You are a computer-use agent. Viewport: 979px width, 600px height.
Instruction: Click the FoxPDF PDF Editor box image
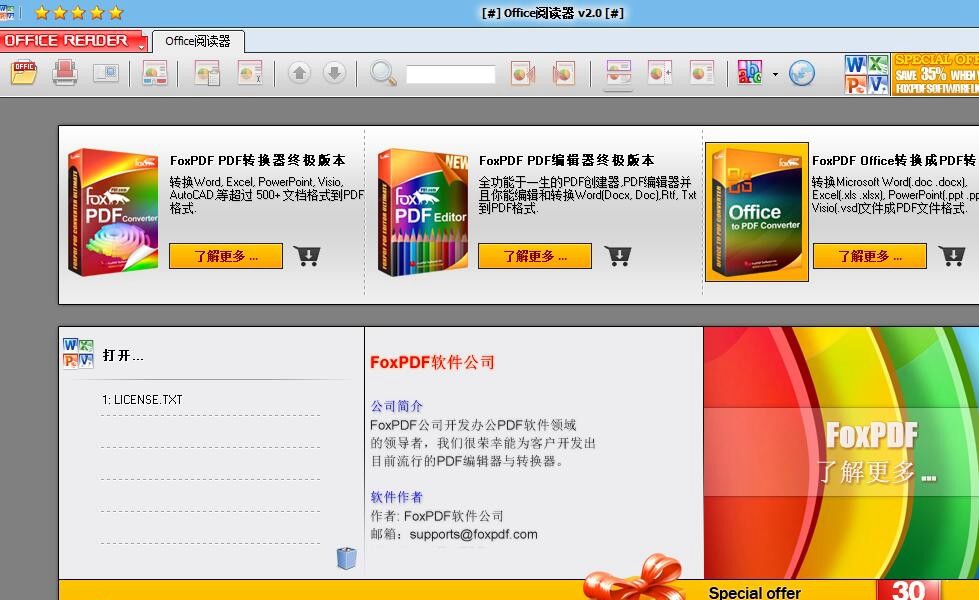pyautogui.click(x=423, y=212)
